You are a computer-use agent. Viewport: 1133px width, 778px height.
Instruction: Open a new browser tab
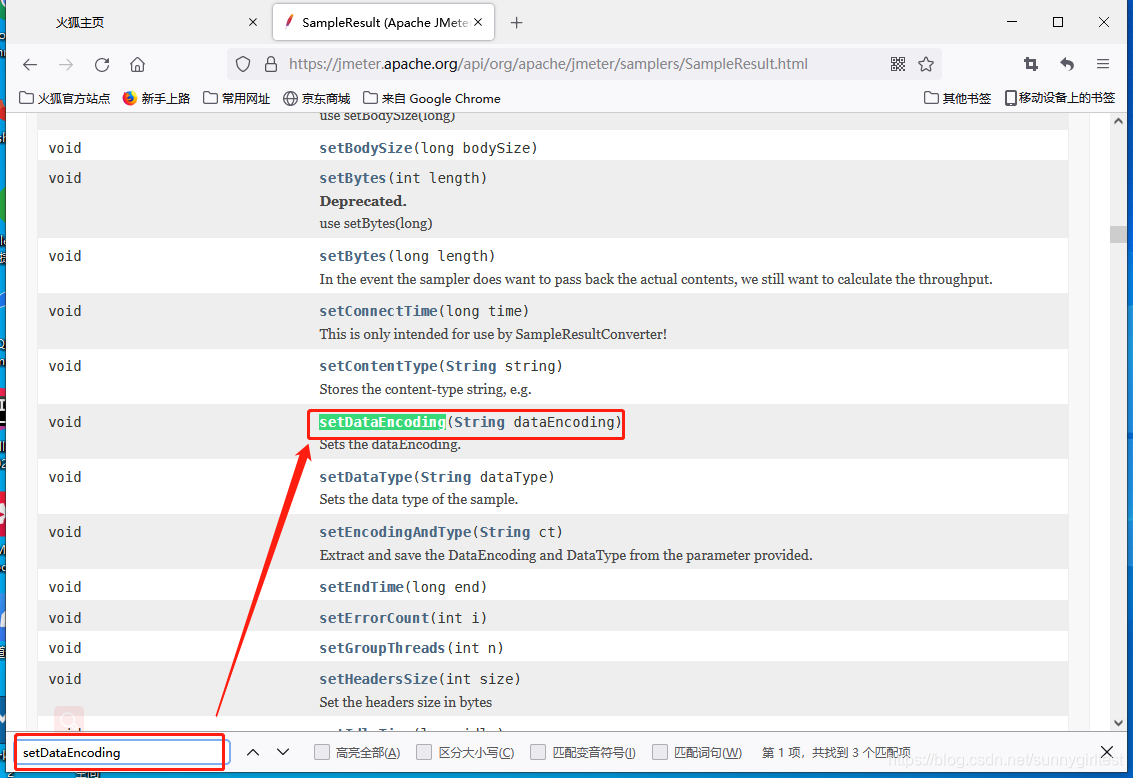pos(516,22)
